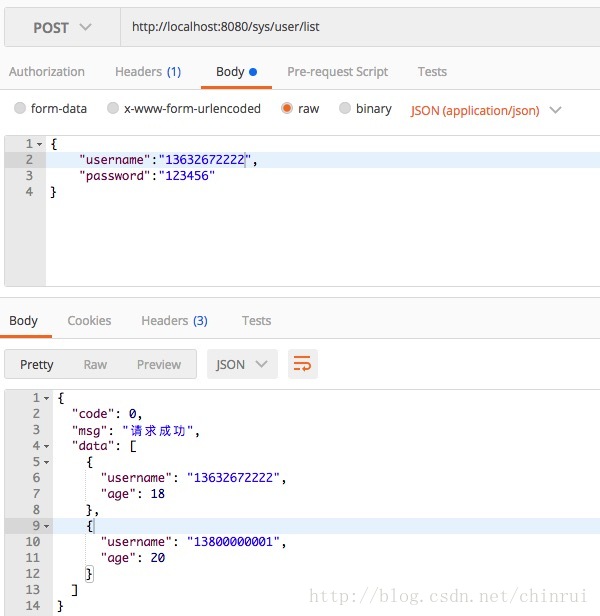Open the response Headers (3) tab
The width and height of the screenshot is (600, 616).
174,321
